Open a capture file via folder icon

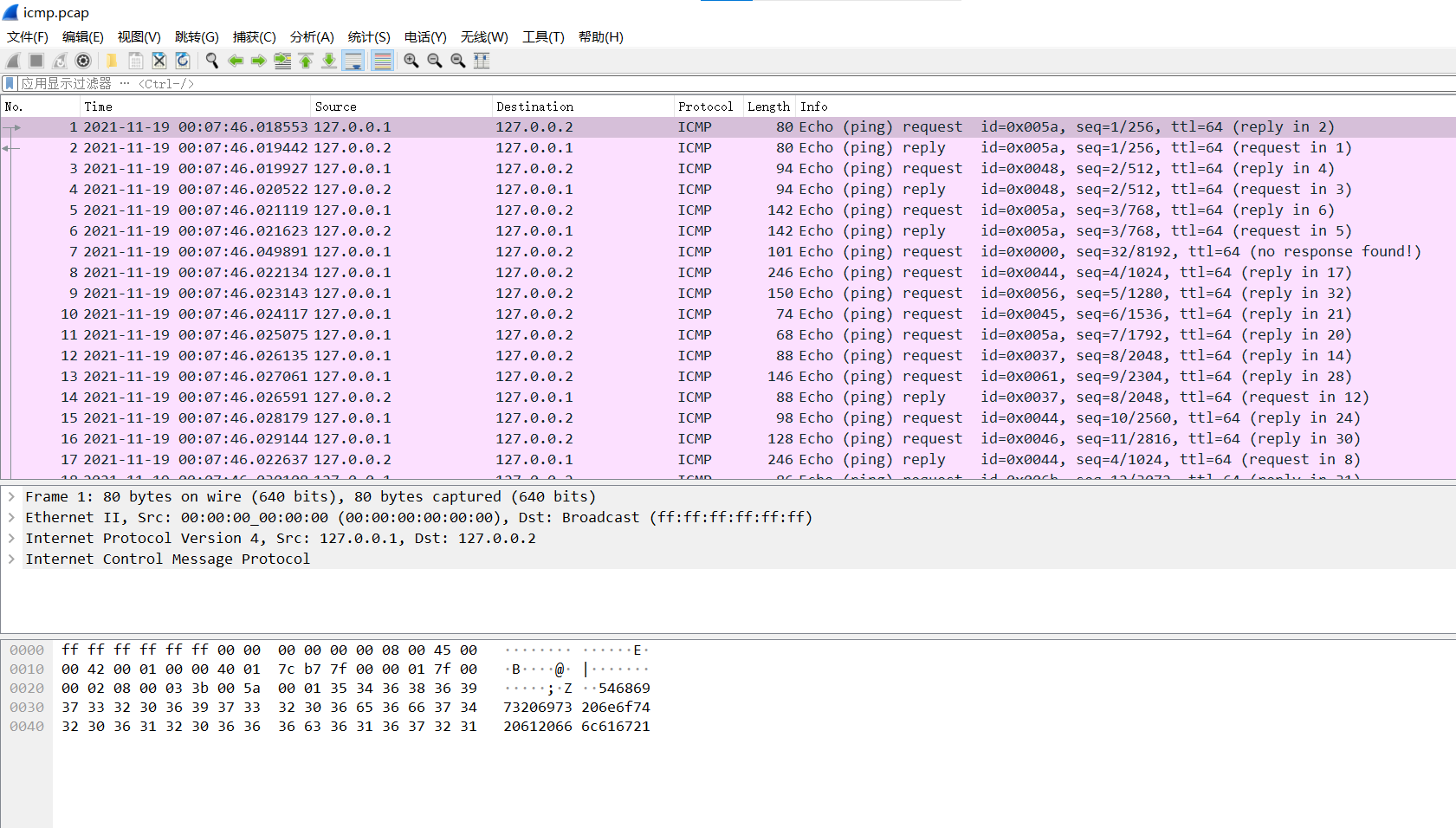coord(113,61)
